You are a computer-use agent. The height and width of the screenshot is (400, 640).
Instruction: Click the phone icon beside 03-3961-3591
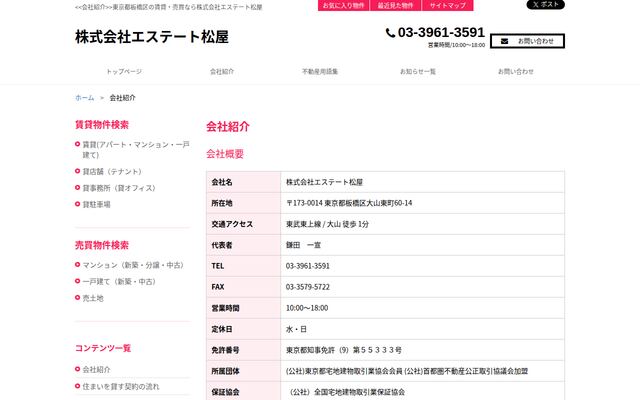pos(390,33)
